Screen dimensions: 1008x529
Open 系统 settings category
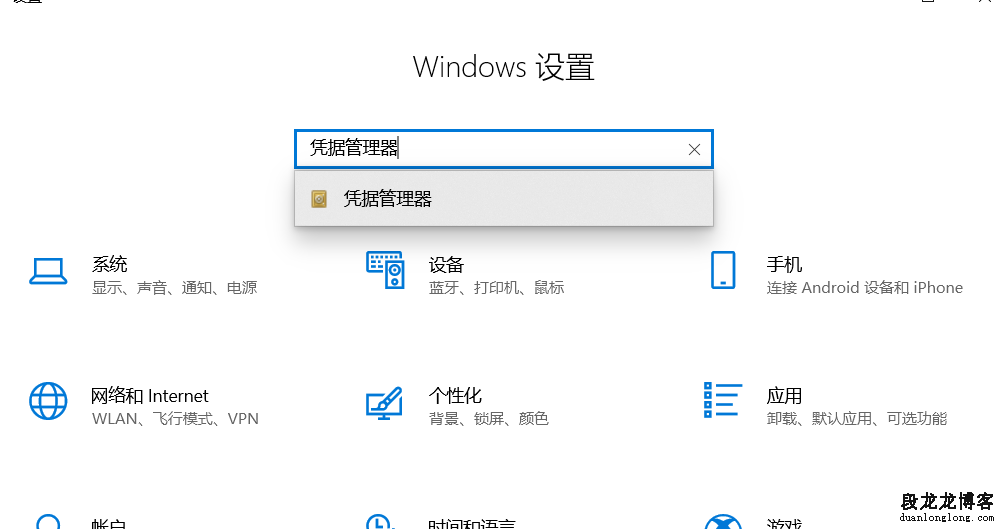point(109,264)
